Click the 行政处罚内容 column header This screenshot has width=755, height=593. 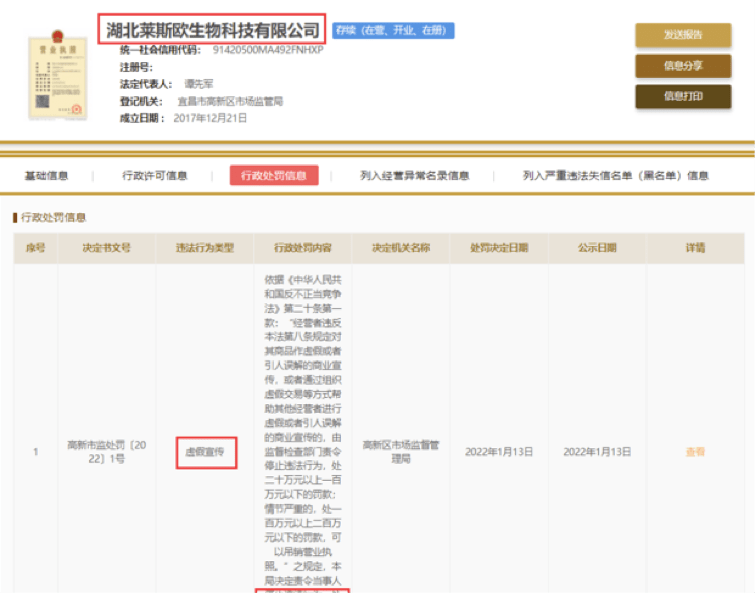[x=303, y=248]
